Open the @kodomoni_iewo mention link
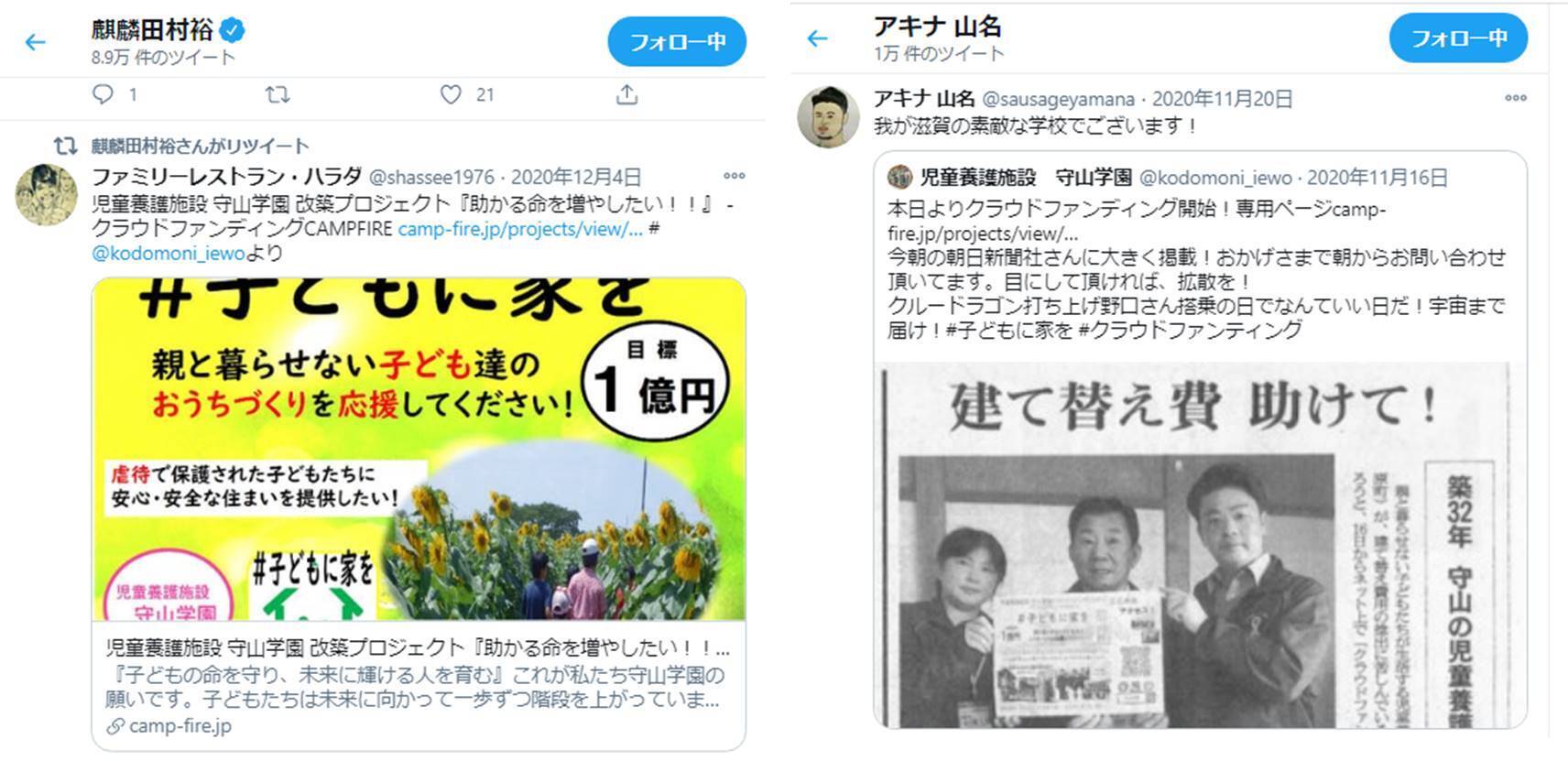Screen dimensions: 1568x761 tap(169, 253)
